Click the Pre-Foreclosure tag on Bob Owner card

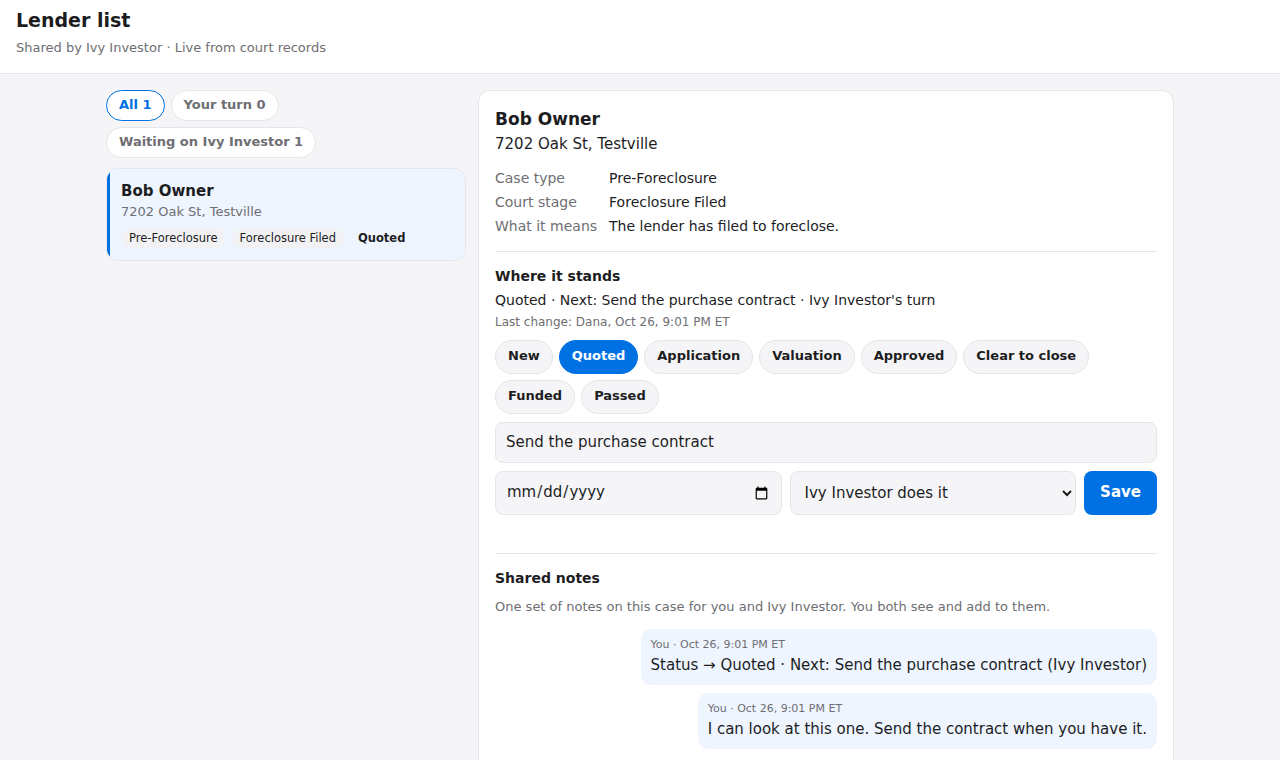tap(173, 238)
